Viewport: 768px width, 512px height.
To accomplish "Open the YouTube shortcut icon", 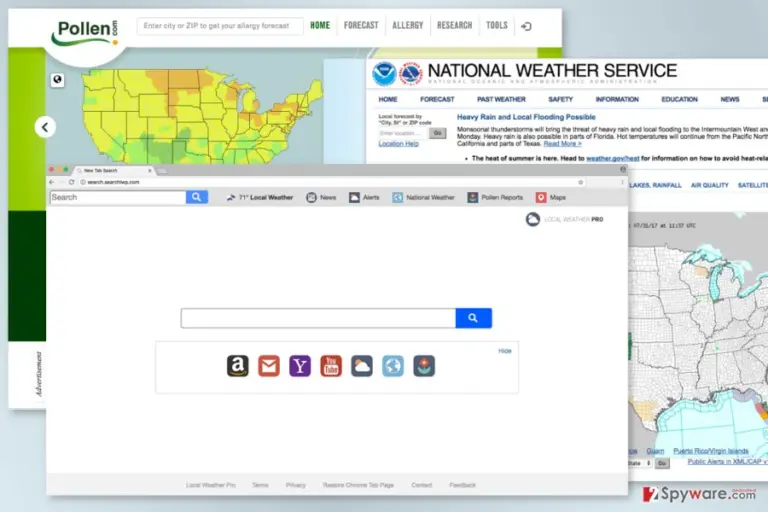I will (x=331, y=366).
